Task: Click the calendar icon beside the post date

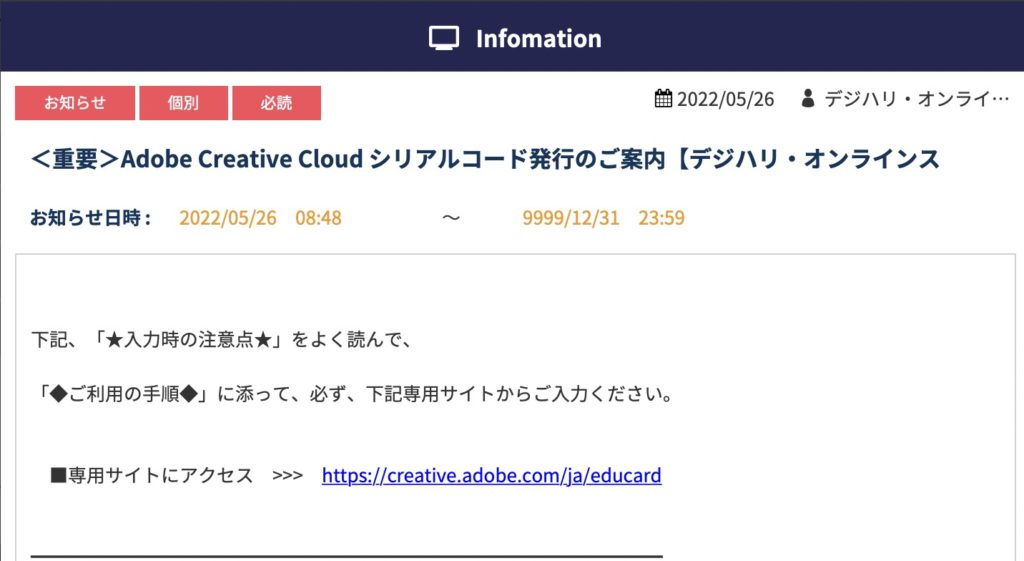Action: [x=663, y=99]
